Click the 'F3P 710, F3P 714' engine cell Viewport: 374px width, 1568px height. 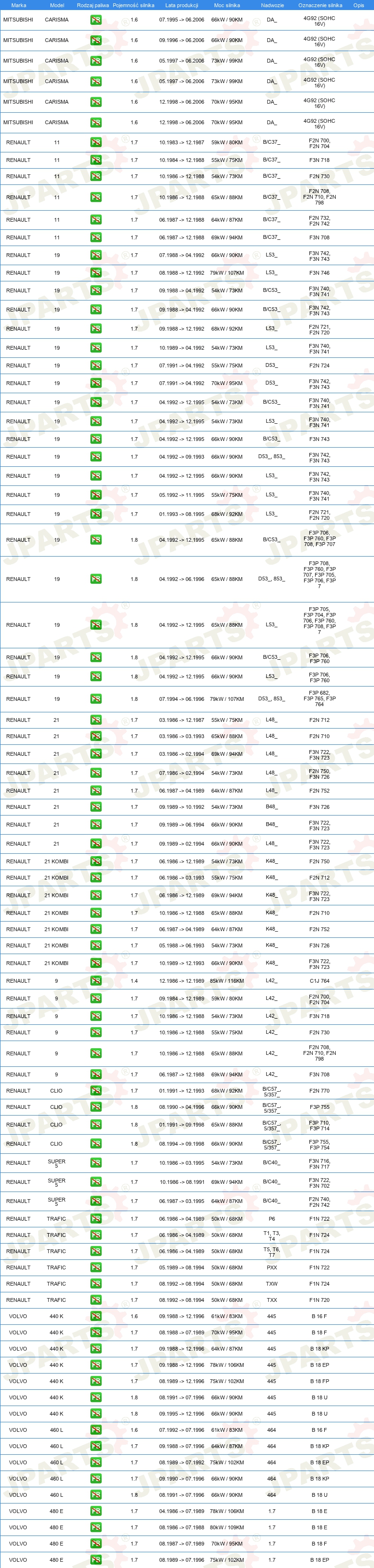[x=319, y=1125]
